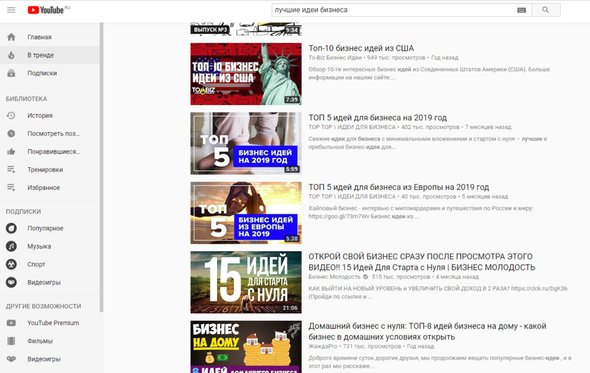Open Избранное playlist
The height and width of the screenshot is (373, 590).
click(50, 188)
